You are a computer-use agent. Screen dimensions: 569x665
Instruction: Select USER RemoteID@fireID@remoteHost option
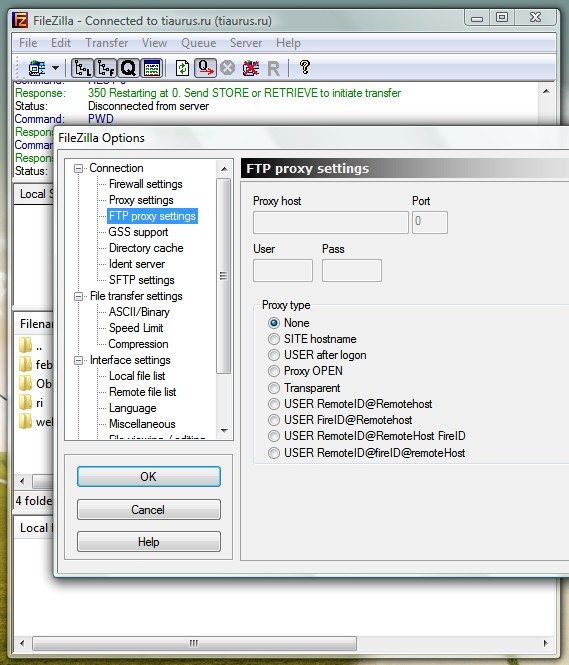pyautogui.click(x=274, y=453)
